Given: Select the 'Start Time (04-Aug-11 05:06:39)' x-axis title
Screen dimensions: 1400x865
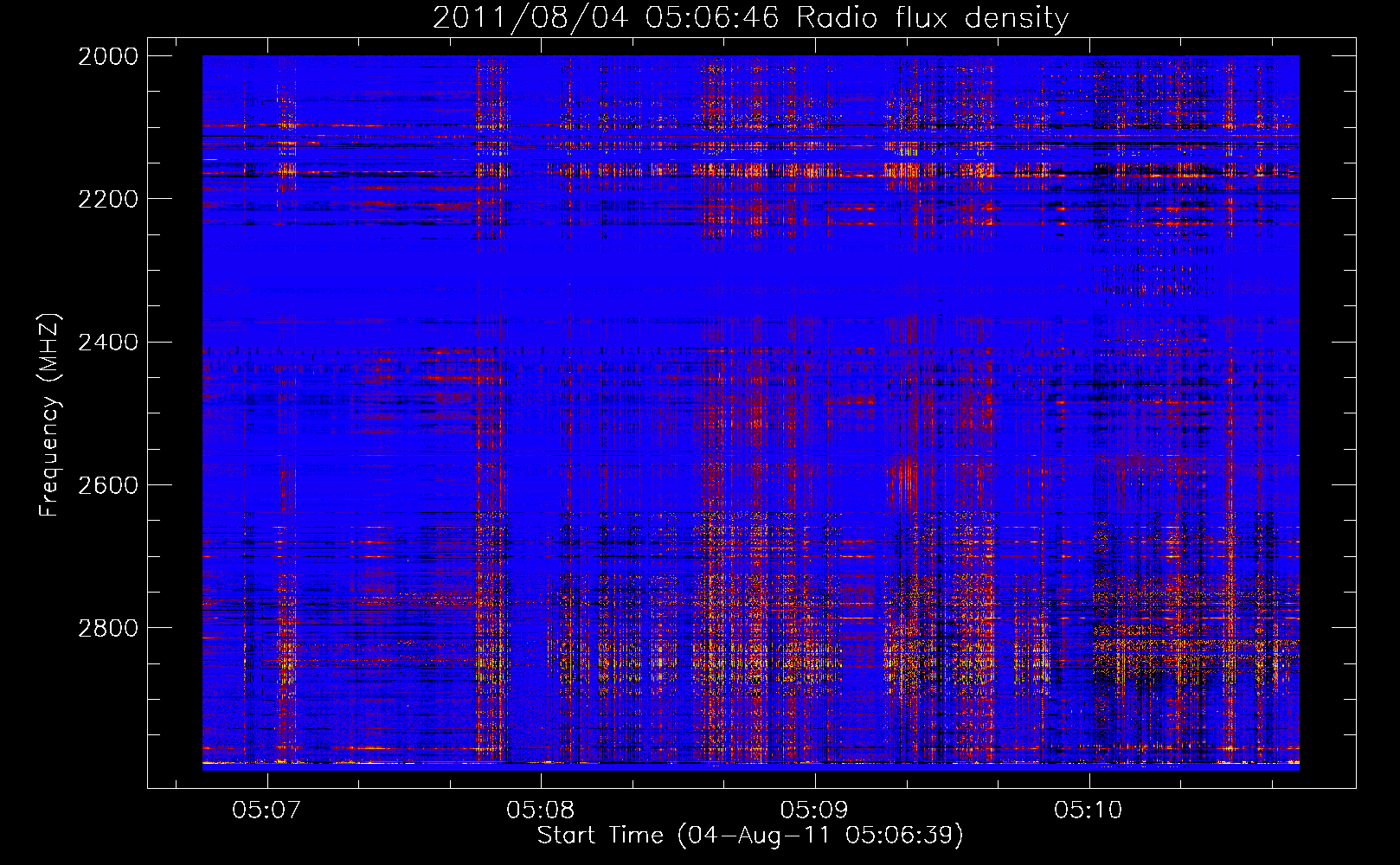Looking at the screenshot, I should pyautogui.click(x=750, y=836).
